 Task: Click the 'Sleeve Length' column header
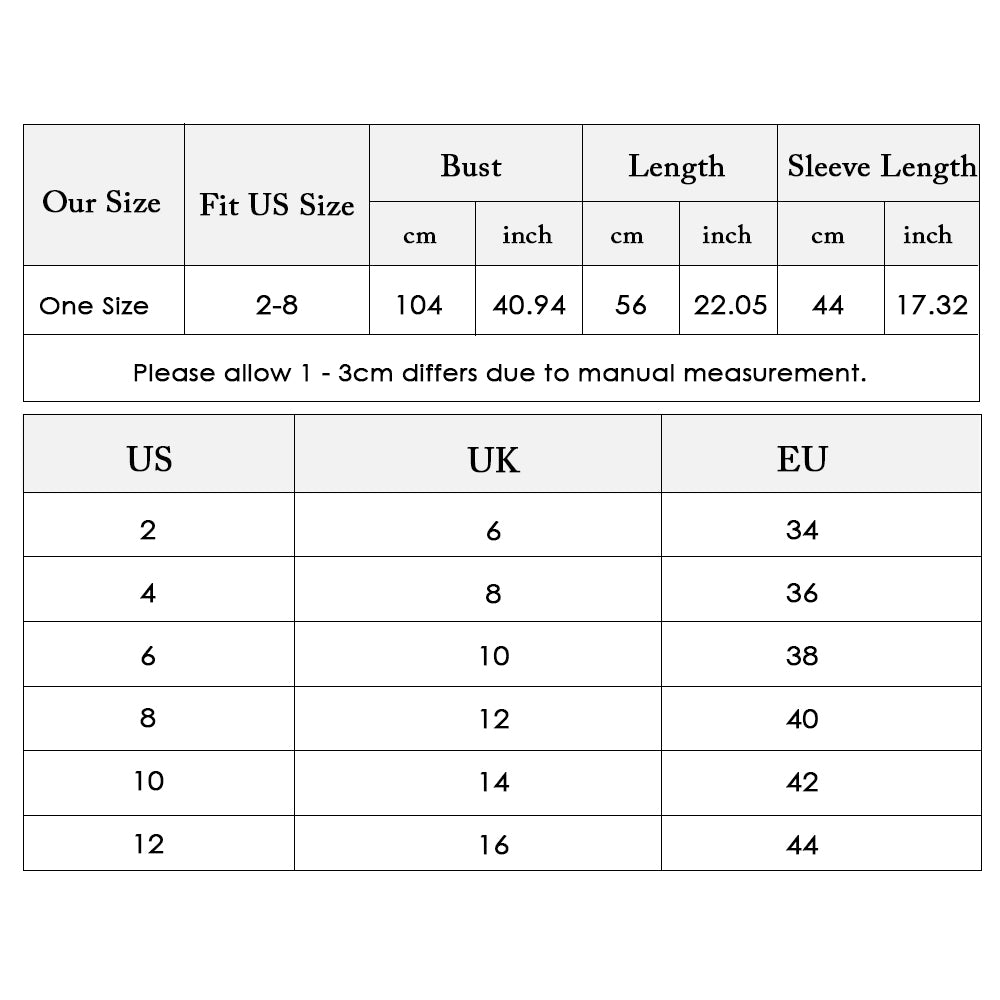point(878,163)
